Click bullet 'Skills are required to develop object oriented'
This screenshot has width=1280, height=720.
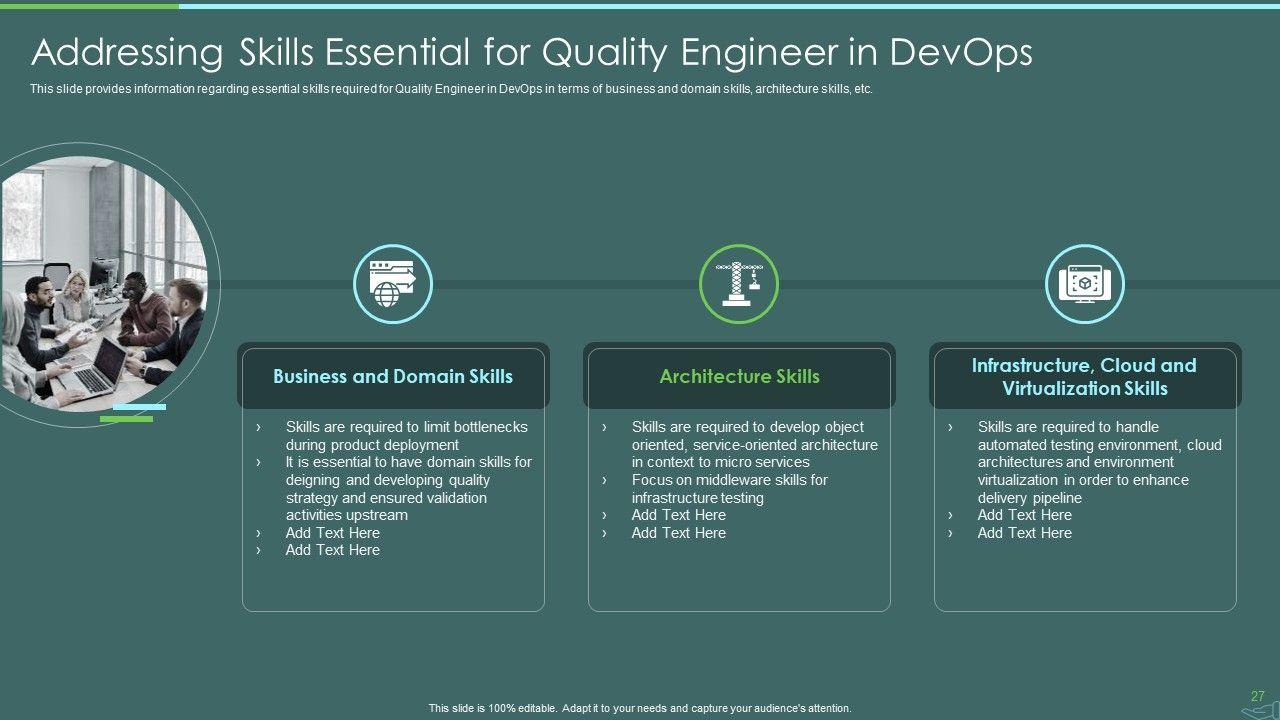point(754,444)
